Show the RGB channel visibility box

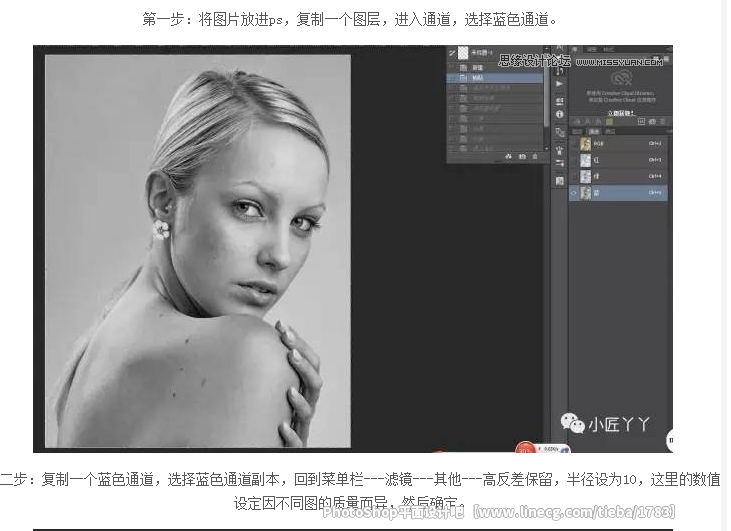tap(574, 144)
